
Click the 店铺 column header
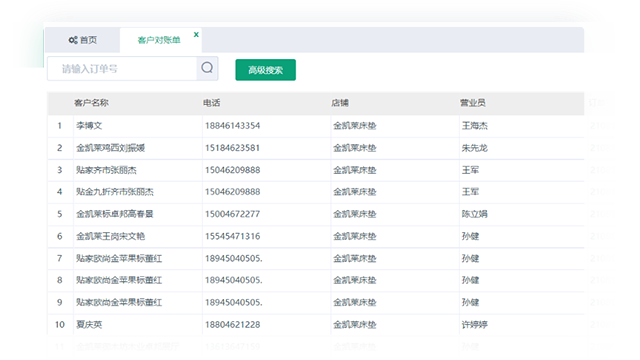[x=340, y=103]
